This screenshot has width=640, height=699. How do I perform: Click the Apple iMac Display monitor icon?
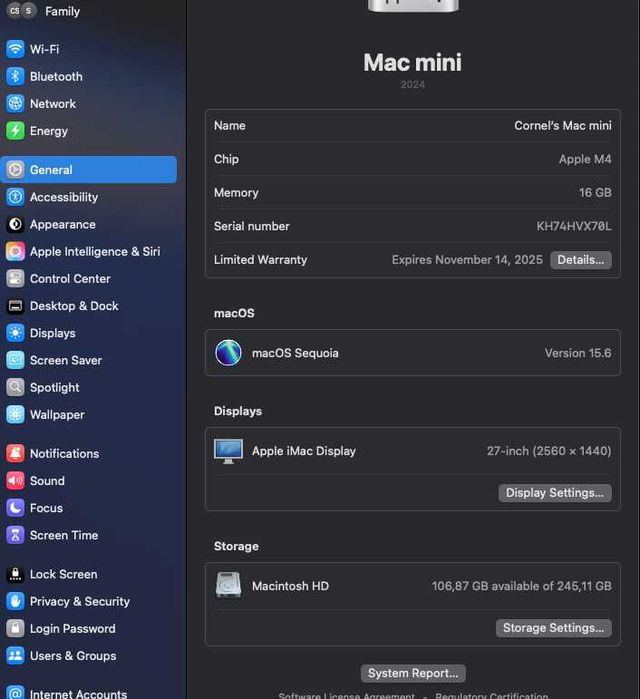pos(228,451)
